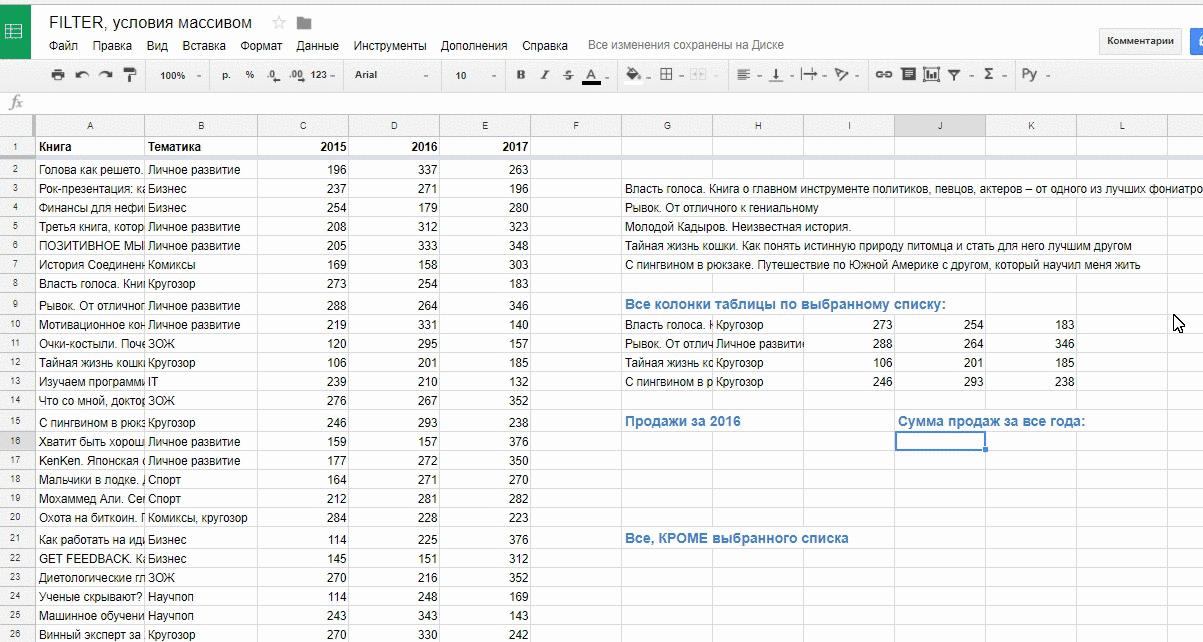Star this document
The width and height of the screenshot is (1203, 642).
(x=279, y=23)
